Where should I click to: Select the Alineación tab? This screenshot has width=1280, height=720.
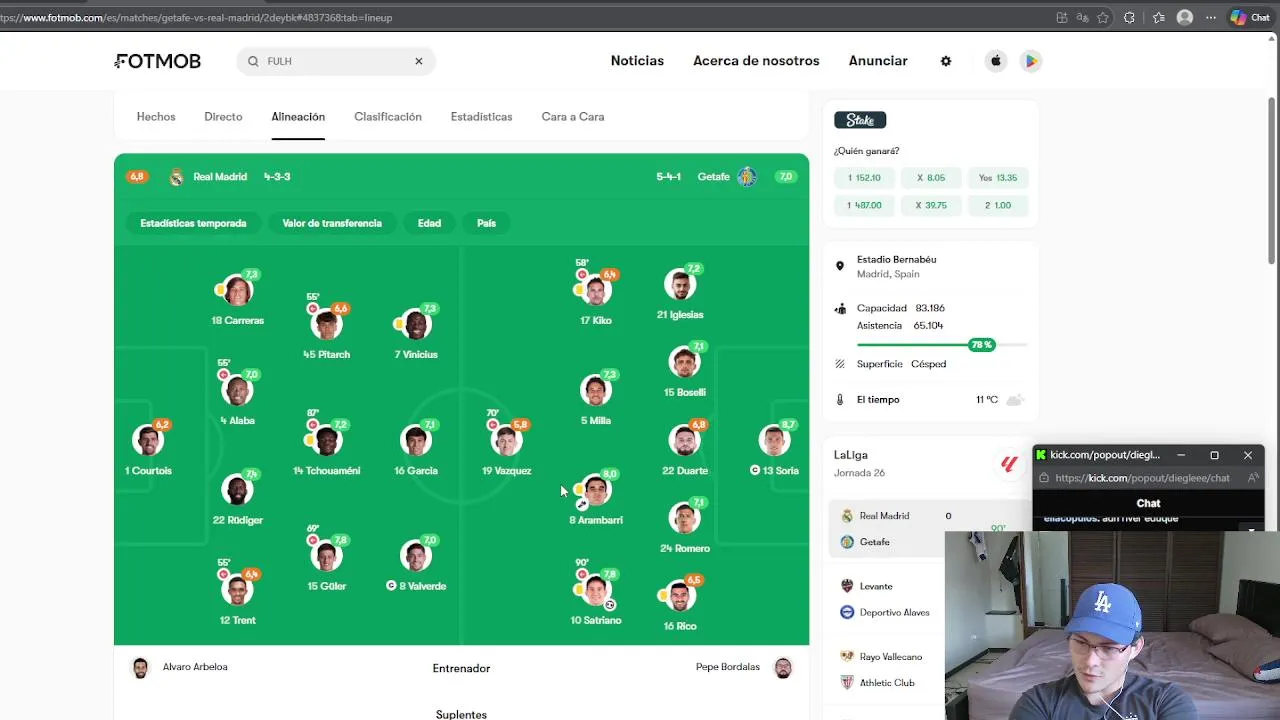pos(298,117)
